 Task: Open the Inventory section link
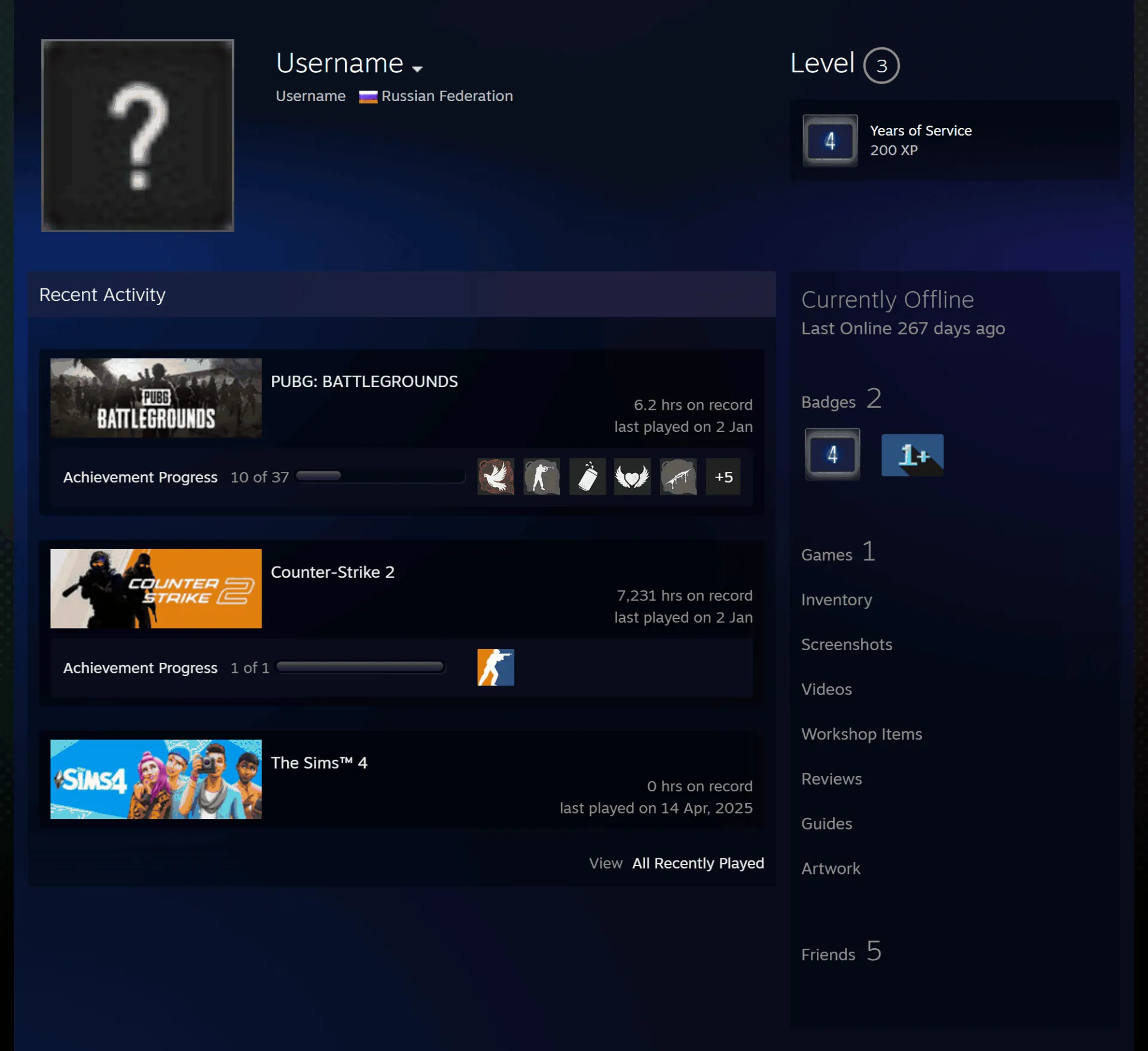tap(836, 599)
